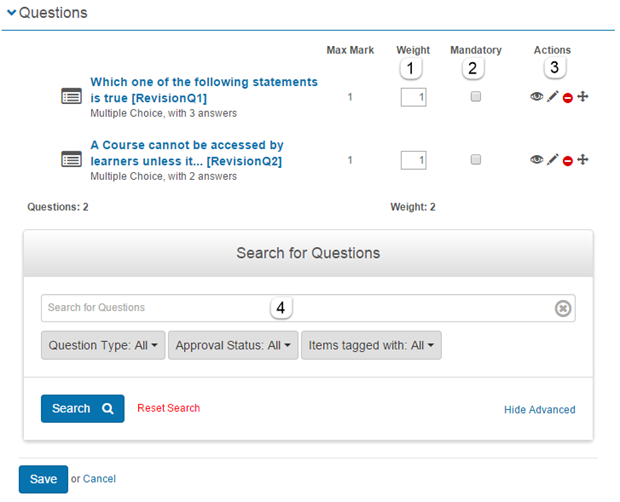Mark RevisionQ2 question as mandatory

tap(476, 159)
